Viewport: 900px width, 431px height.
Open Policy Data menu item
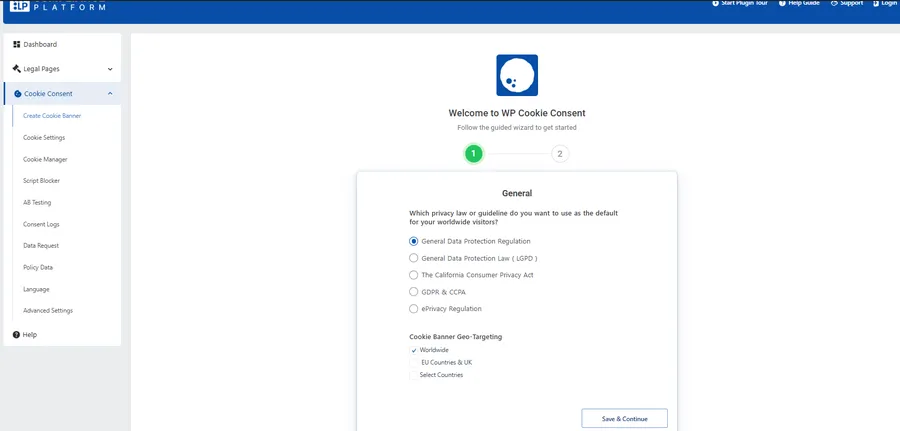point(38,267)
